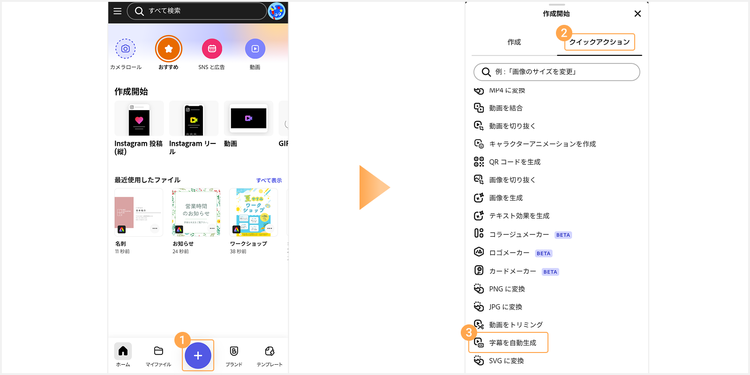The width and height of the screenshot is (750, 375).
Task: Click the profile avatar icon
Action: (276, 11)
